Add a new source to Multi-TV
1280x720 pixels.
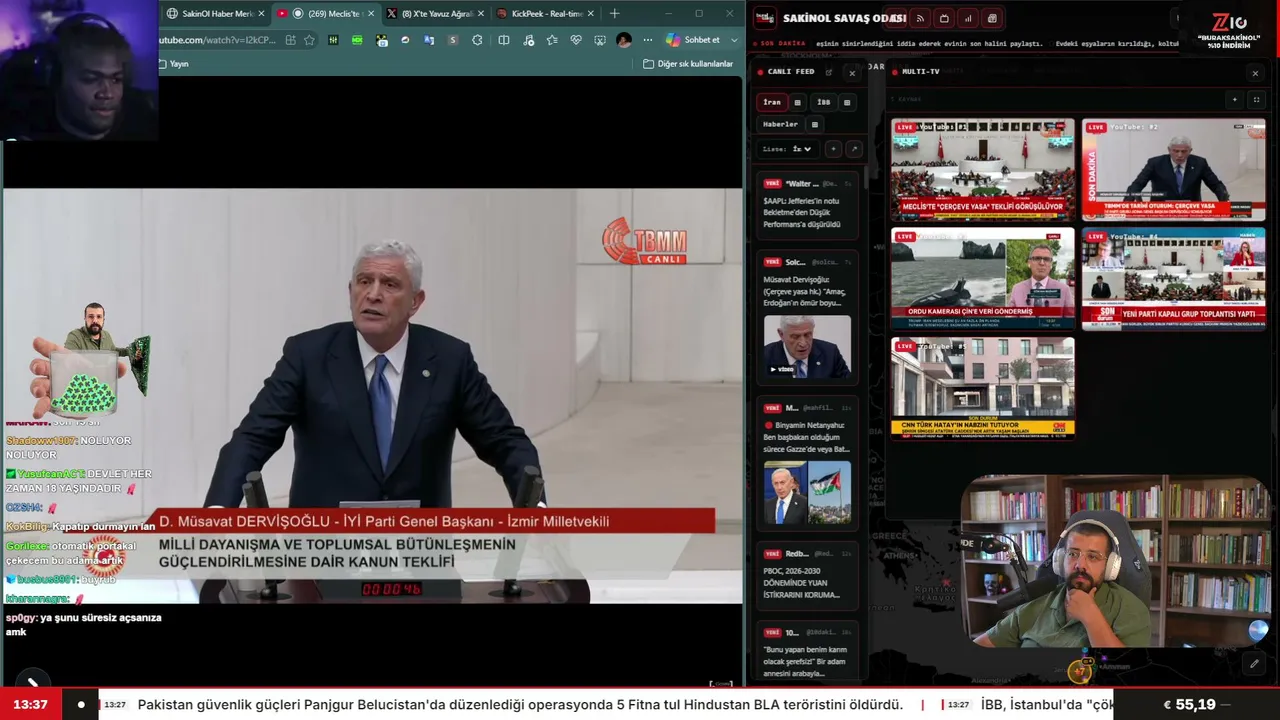pyautogui.click(x=1235, y=100)
